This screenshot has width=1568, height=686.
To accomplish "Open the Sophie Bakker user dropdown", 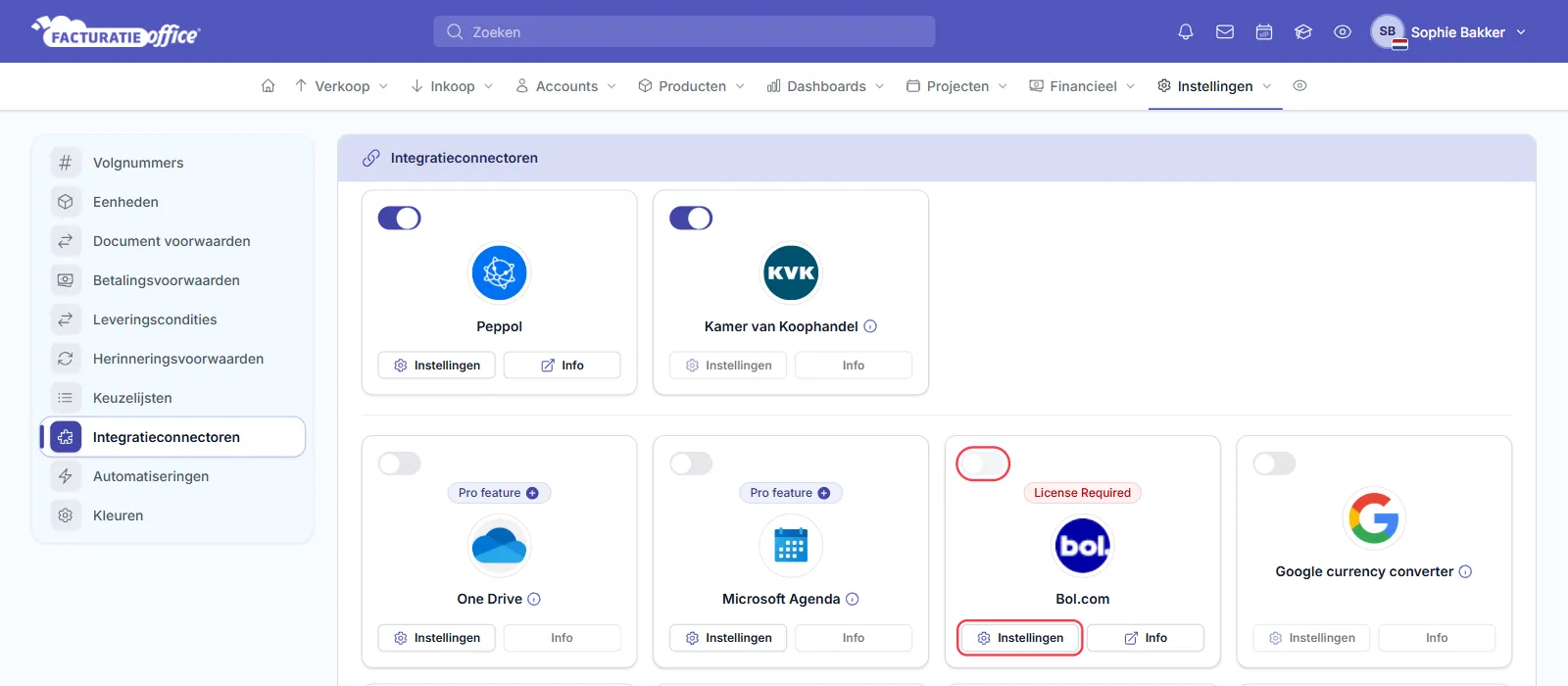I will [1449, 31].
